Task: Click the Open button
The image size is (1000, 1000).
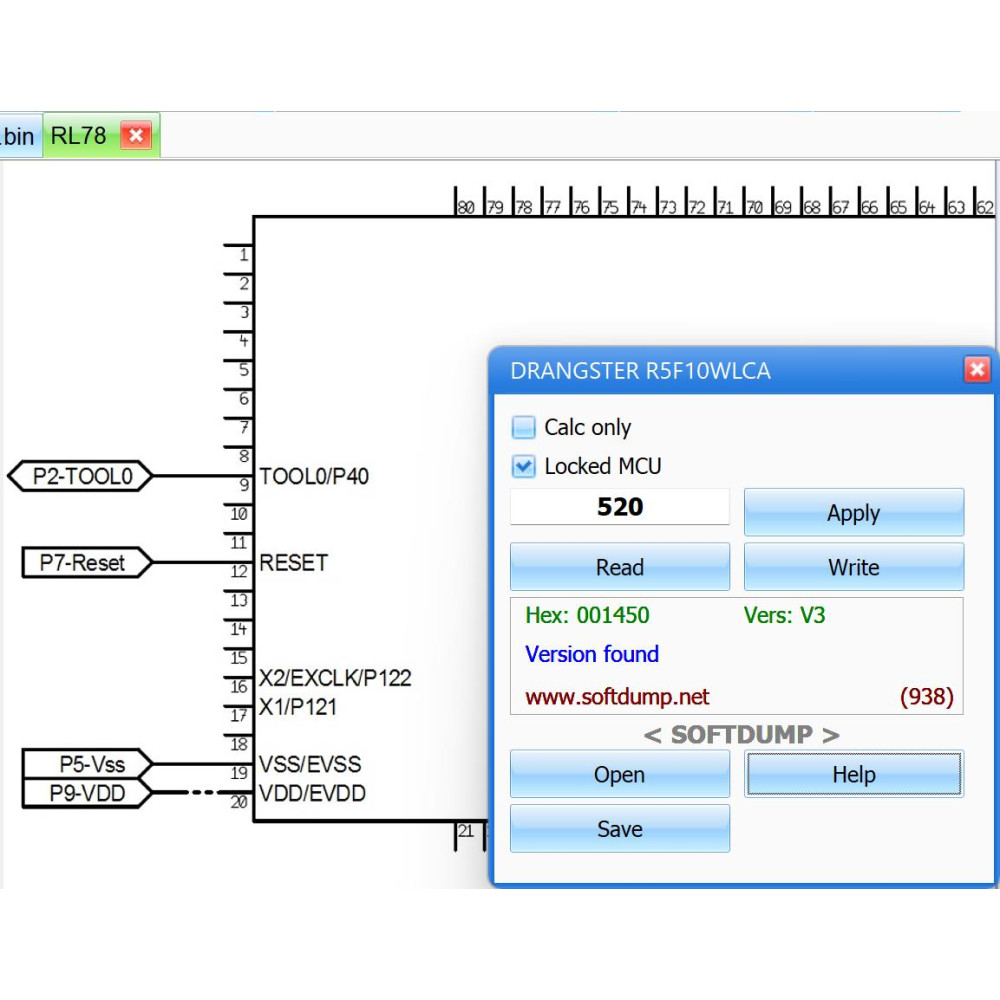Action: [x=619, y=774]
